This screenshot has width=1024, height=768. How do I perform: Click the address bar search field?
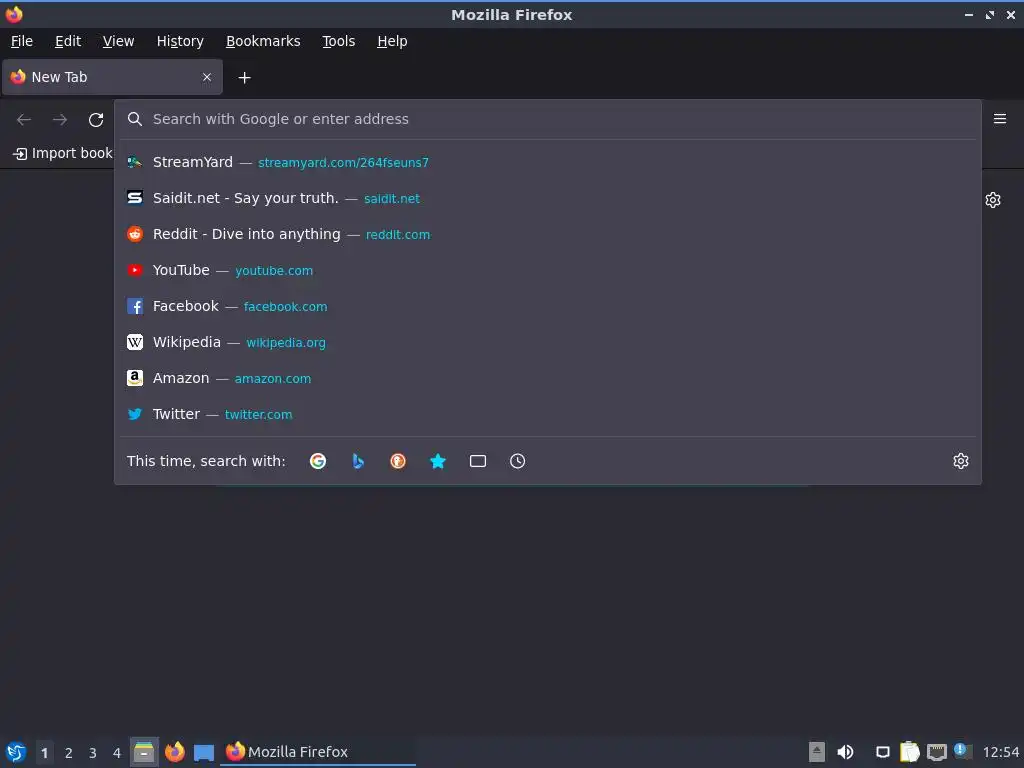[x=547, y=119]
